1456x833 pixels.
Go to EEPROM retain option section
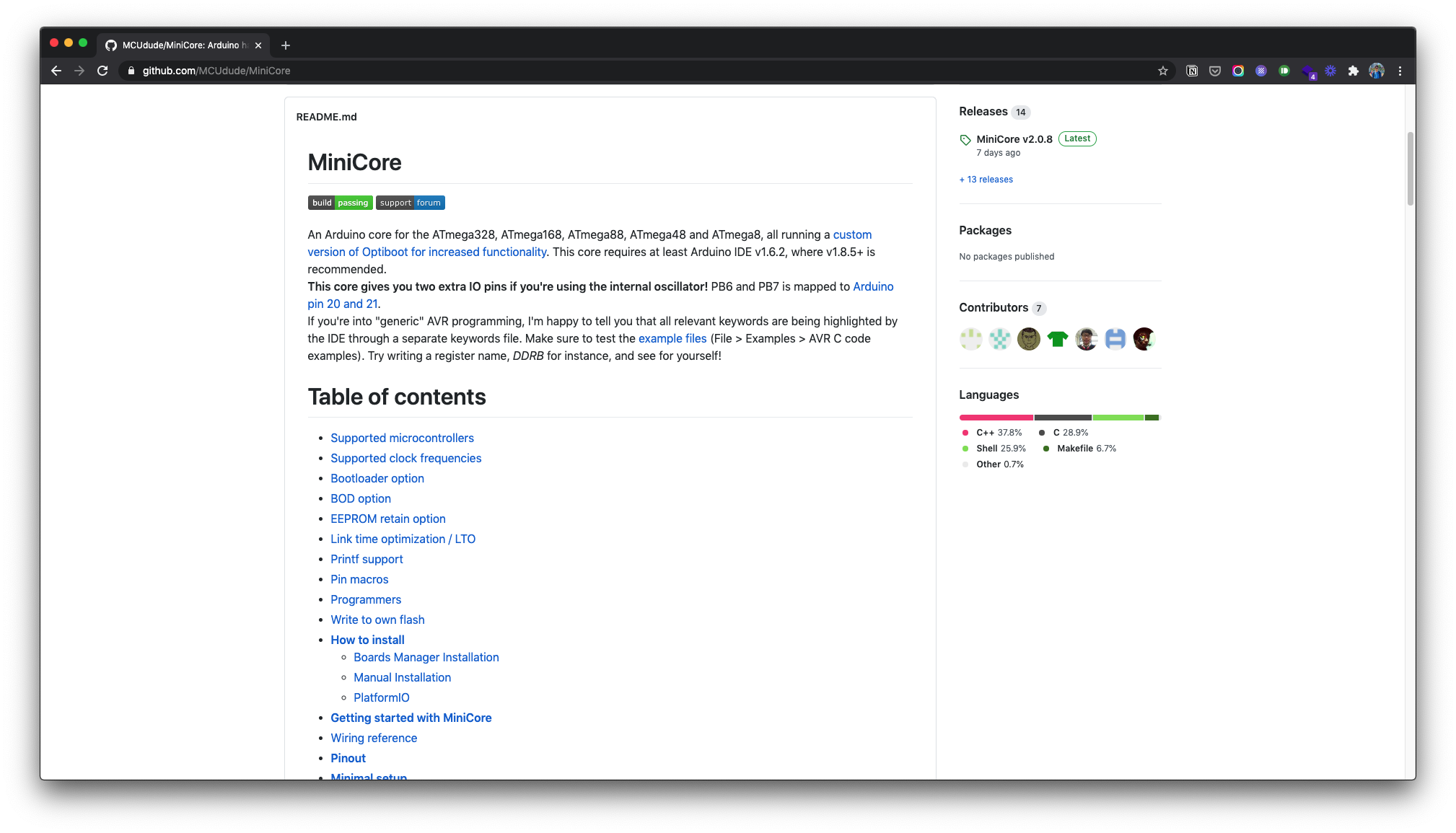[388, 519]
